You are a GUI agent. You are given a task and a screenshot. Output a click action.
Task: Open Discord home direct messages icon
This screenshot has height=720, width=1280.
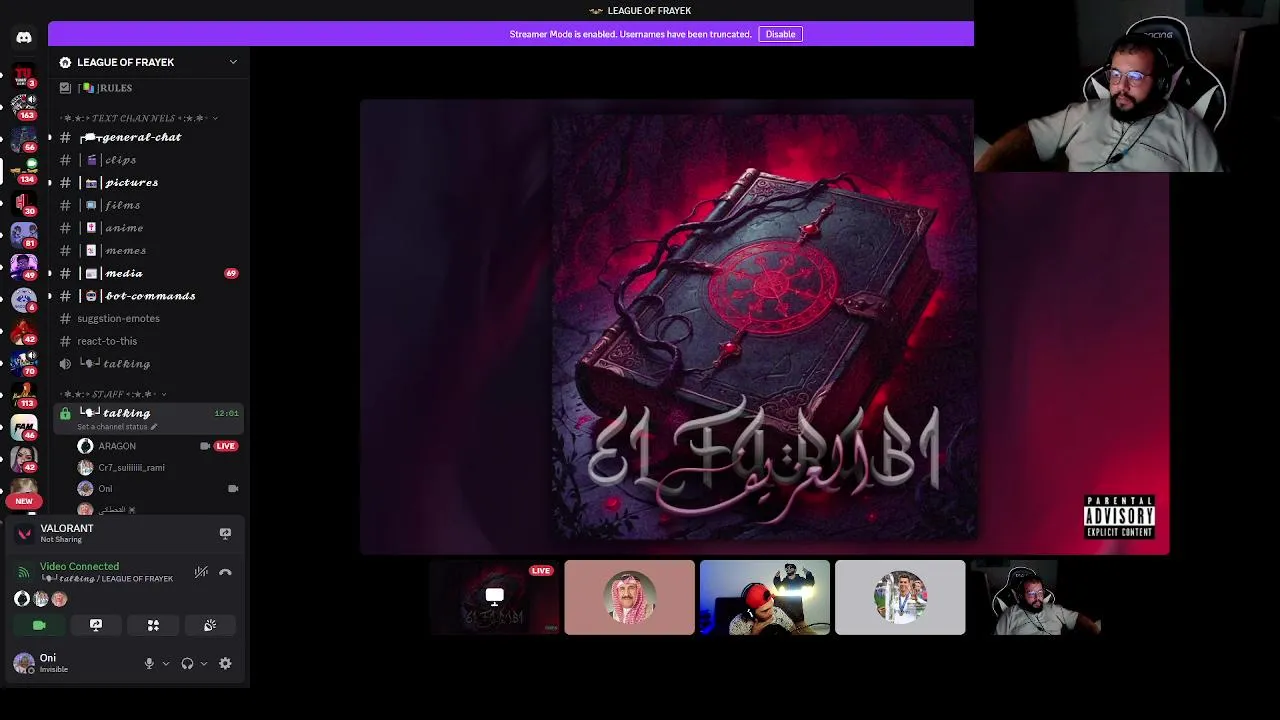(x=24, y=38)
